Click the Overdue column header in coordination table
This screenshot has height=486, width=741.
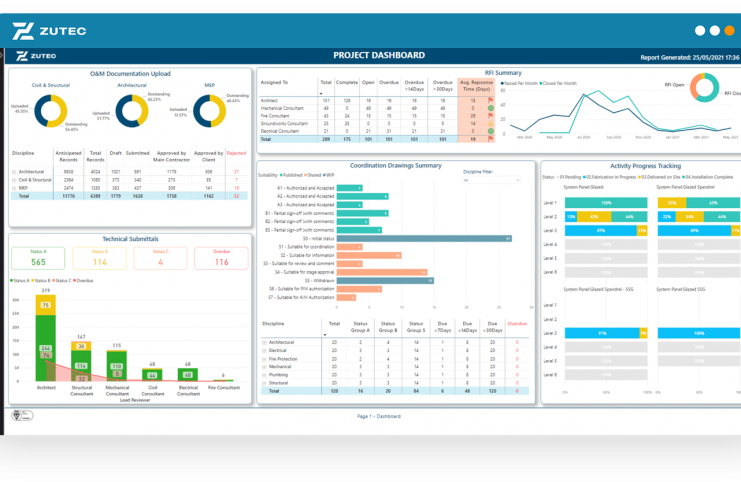tap(516, 324)
